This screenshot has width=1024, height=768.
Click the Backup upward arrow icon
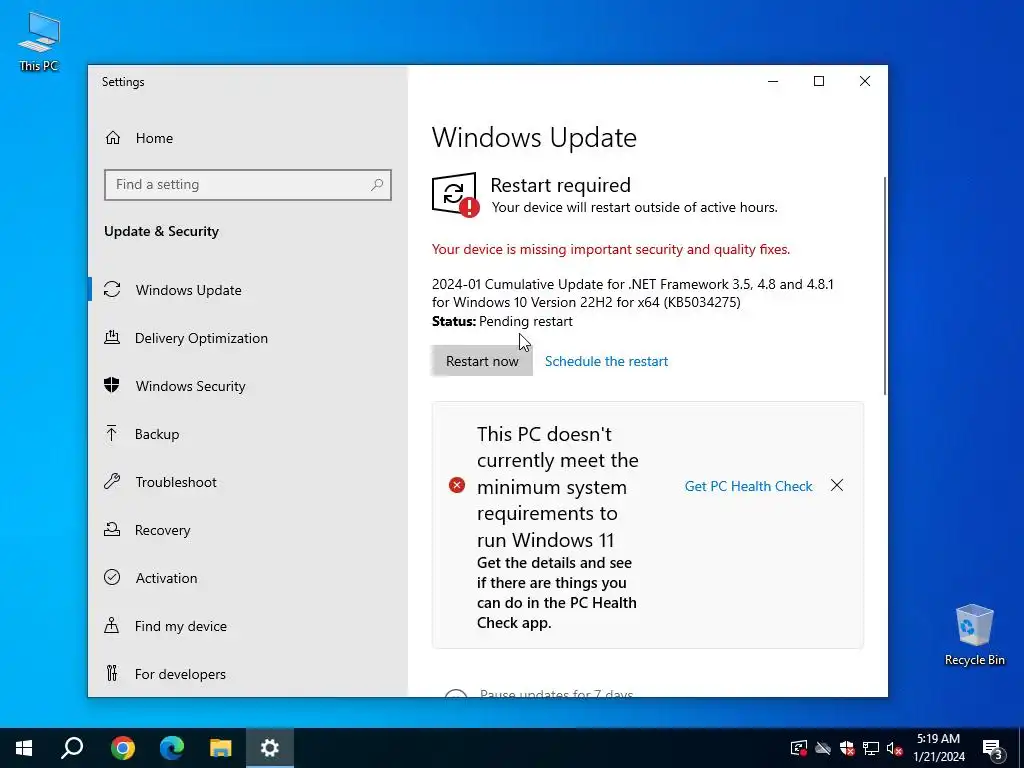pyautogui.click(x=112, y=433)
